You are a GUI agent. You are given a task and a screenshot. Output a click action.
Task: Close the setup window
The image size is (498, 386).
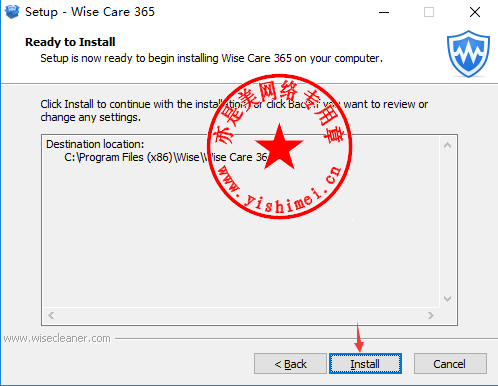pos(475,12)
